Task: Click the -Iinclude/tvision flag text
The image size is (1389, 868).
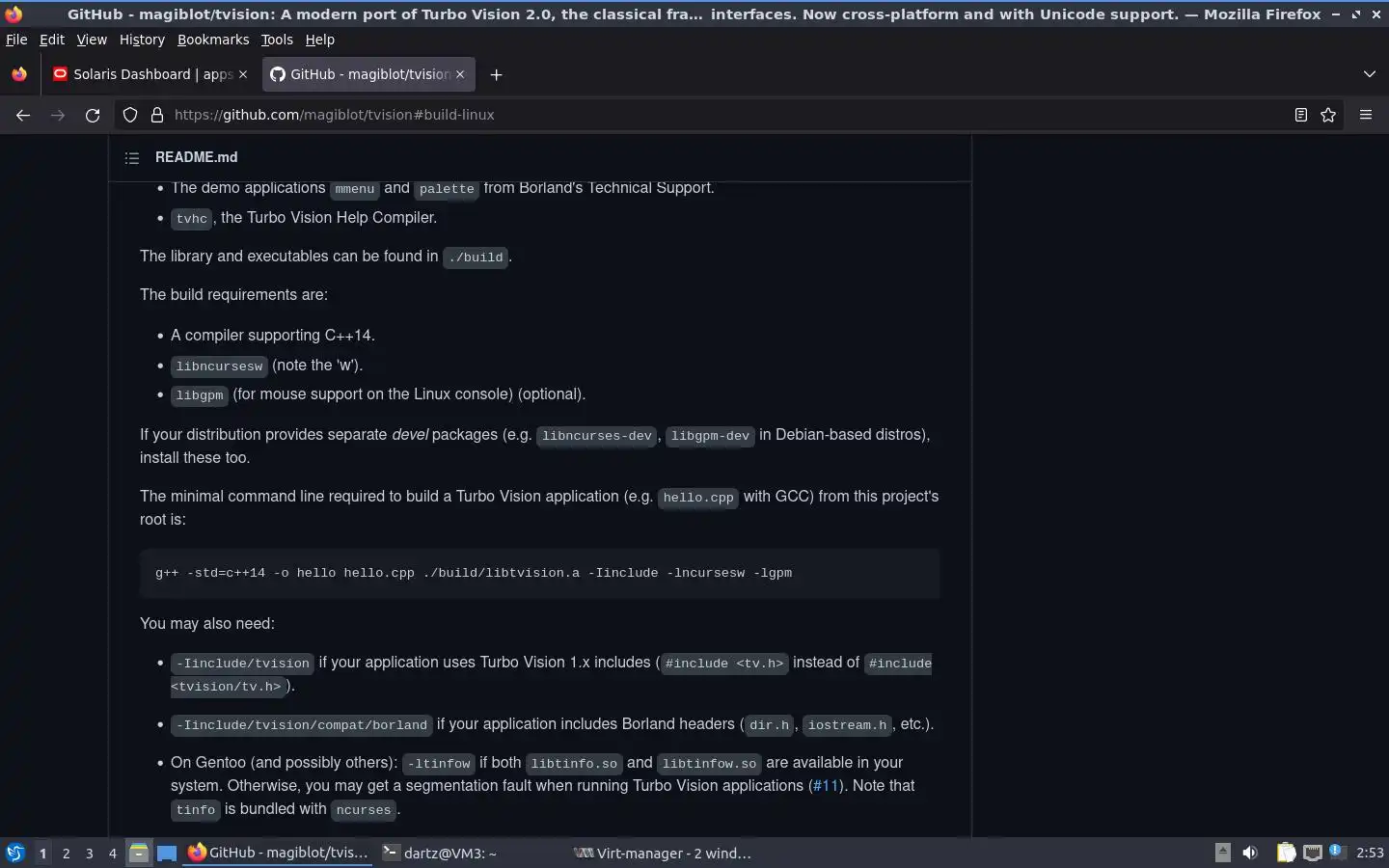Action: pos(243,664)
